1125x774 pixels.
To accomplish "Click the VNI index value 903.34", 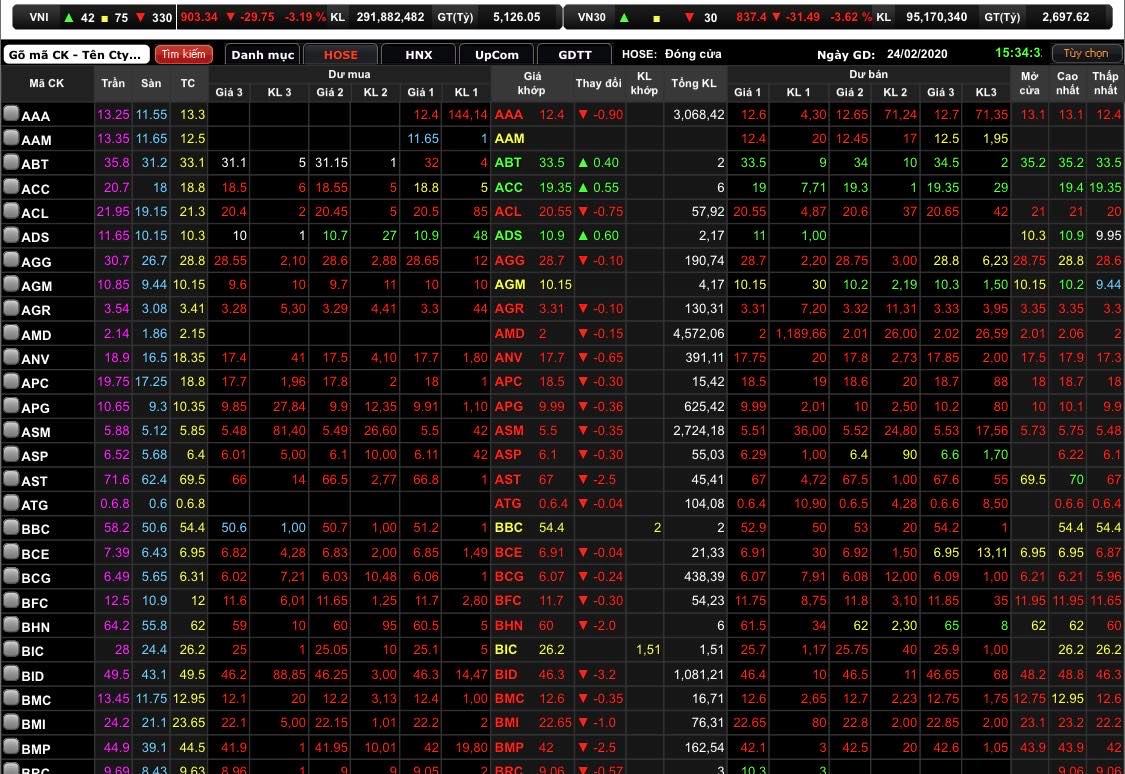I will (199, 16).
